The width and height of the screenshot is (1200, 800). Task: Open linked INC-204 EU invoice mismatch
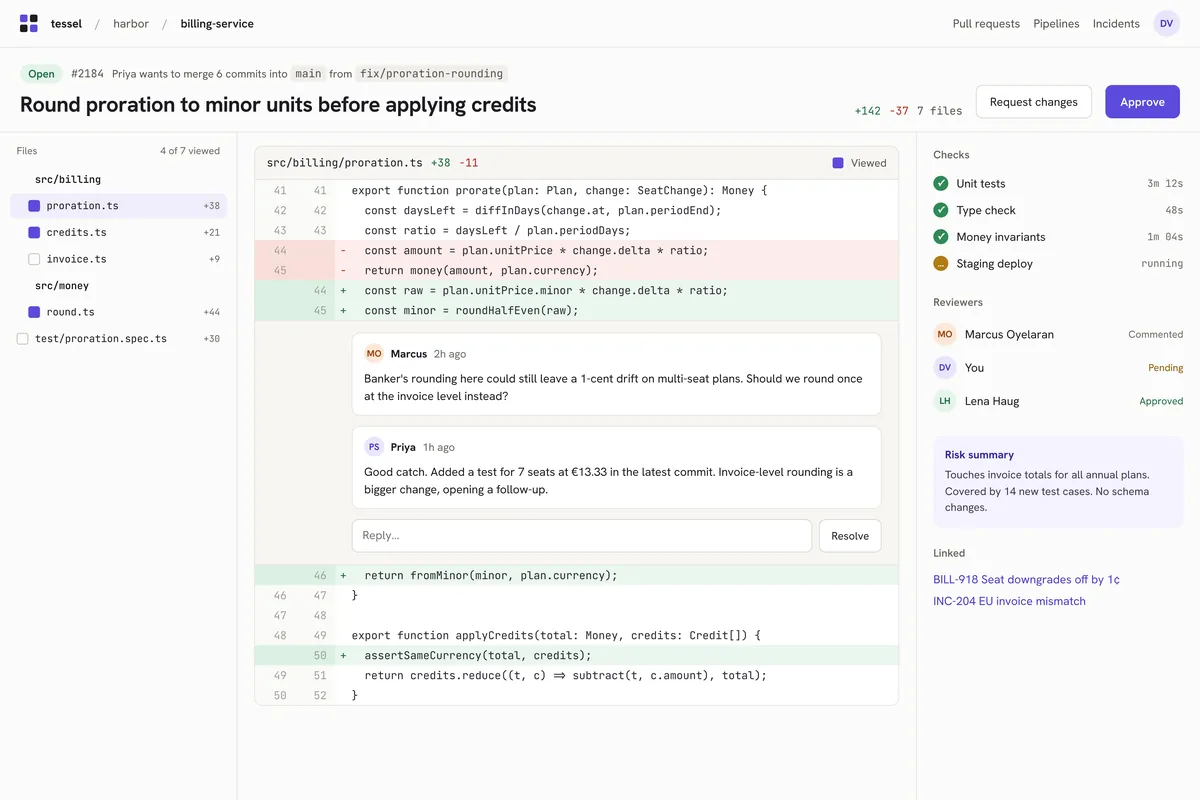tap(1009, 602)
